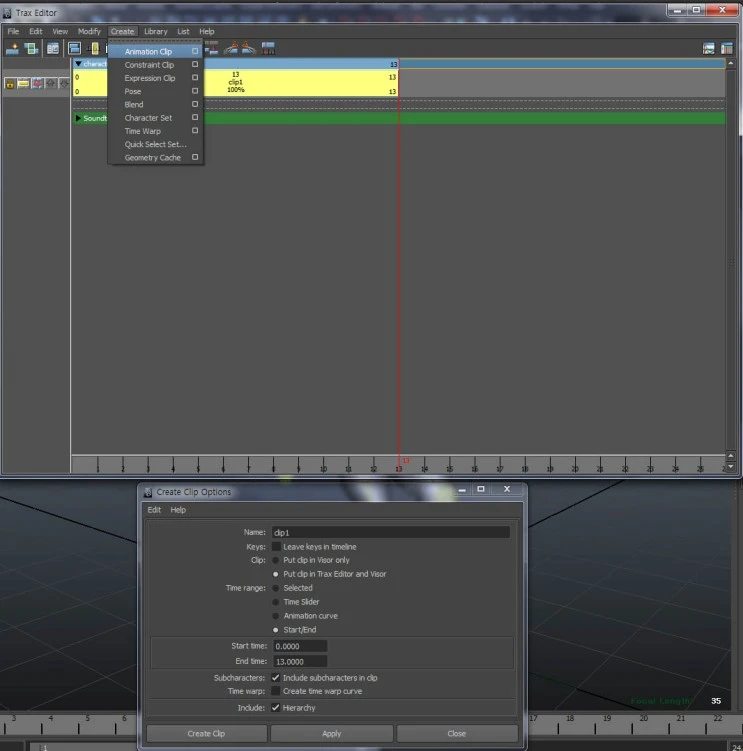743x751 pixels.
Task: Click the Frame All toolbar icon
Action: coord(74,48)
